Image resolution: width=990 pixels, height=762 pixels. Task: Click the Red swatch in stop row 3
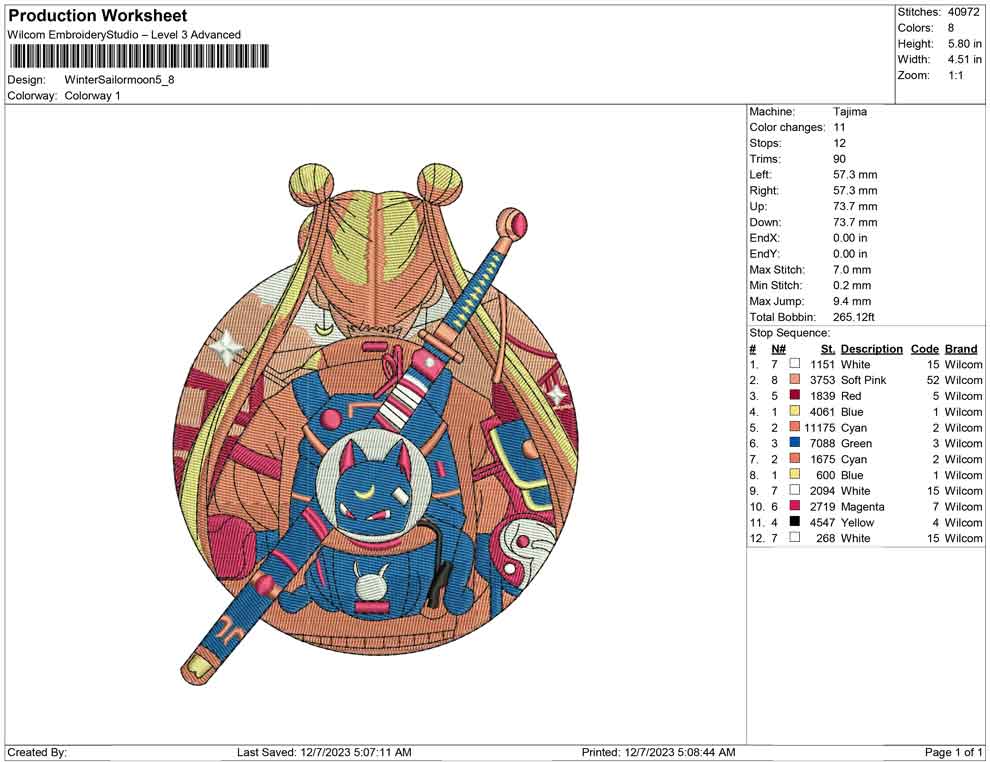[x=795, y=395]
